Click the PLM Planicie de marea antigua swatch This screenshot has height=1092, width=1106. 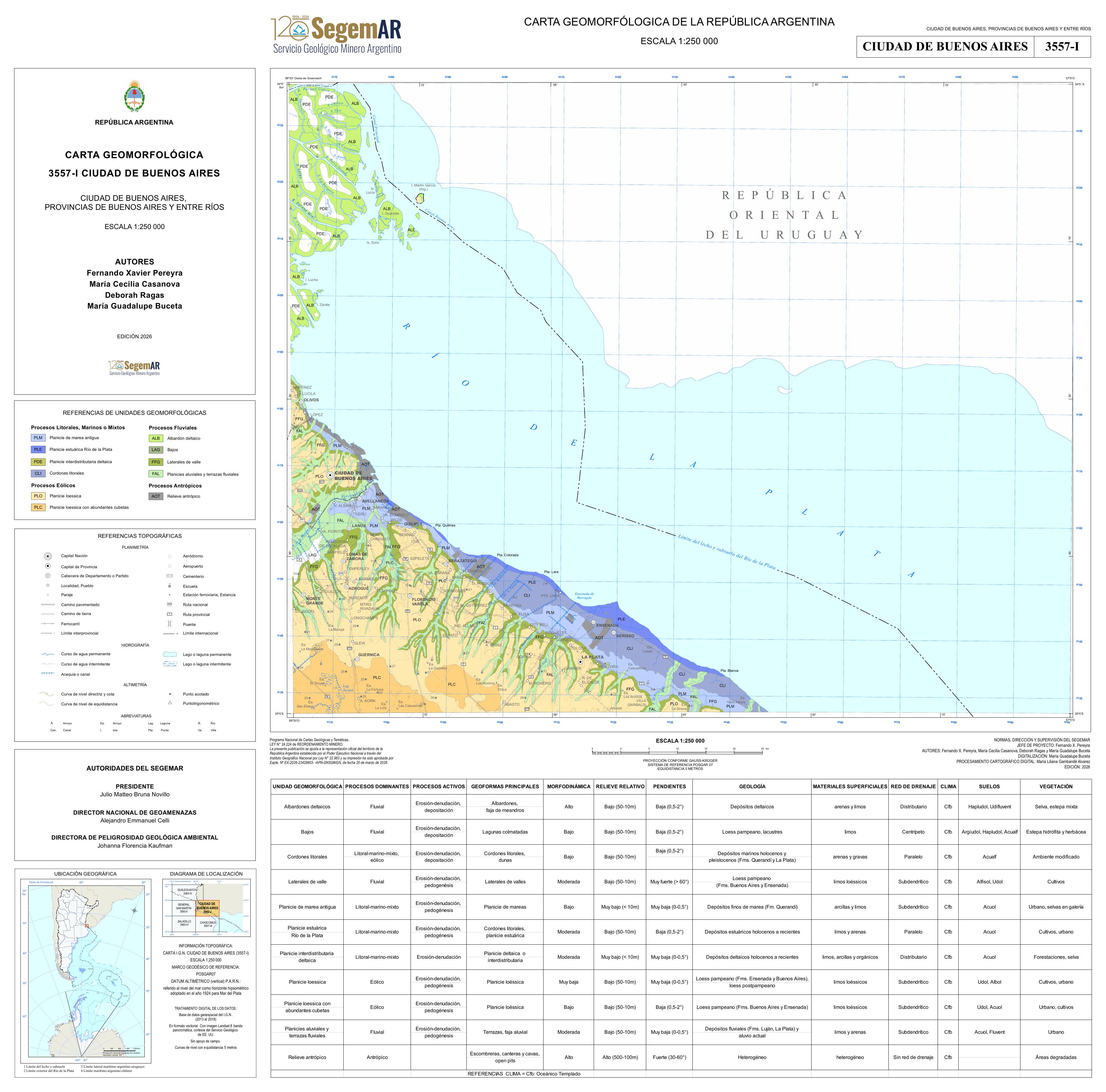point(38,437)
